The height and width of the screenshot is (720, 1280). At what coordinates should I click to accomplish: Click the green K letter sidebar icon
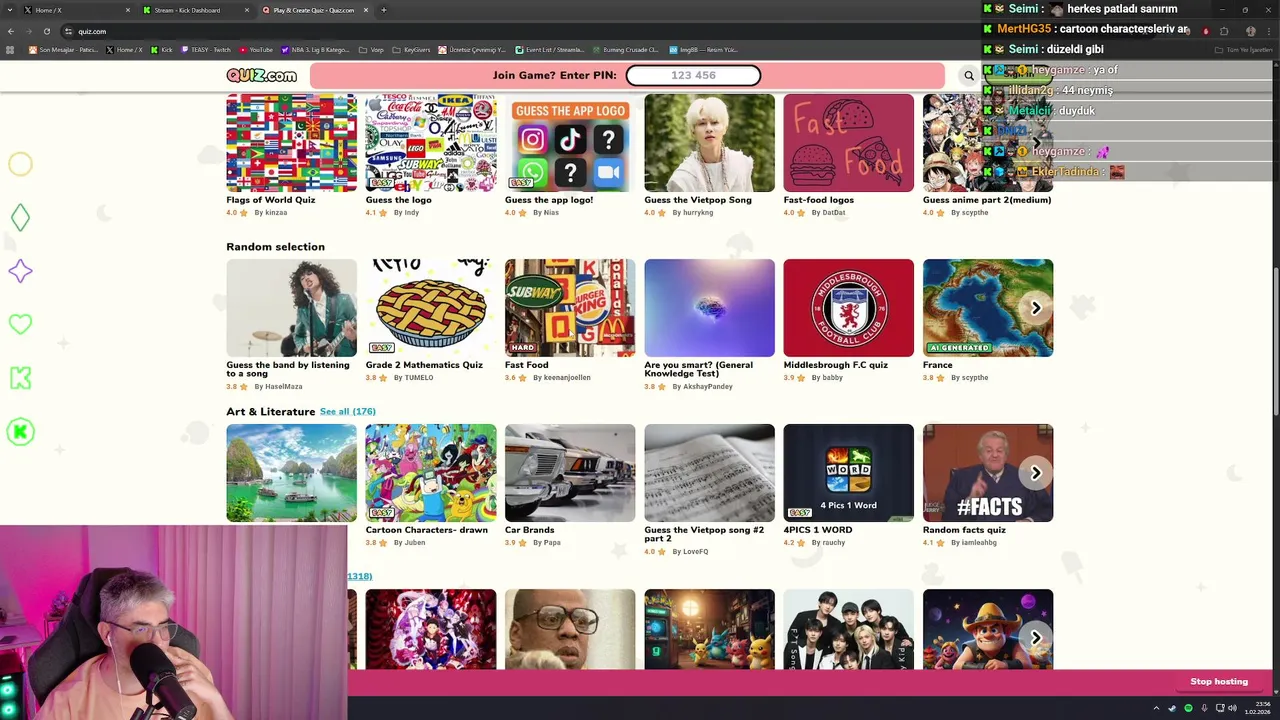20,377
